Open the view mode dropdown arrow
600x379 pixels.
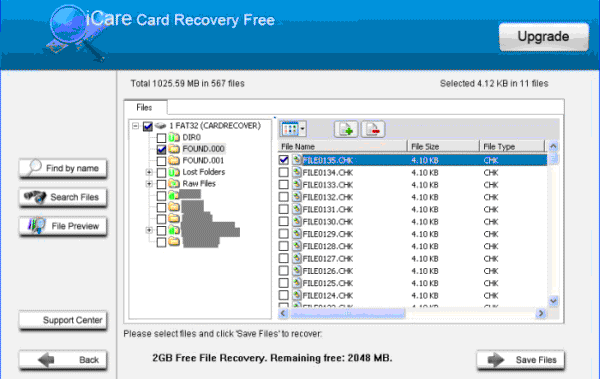(x=302, y=129)
